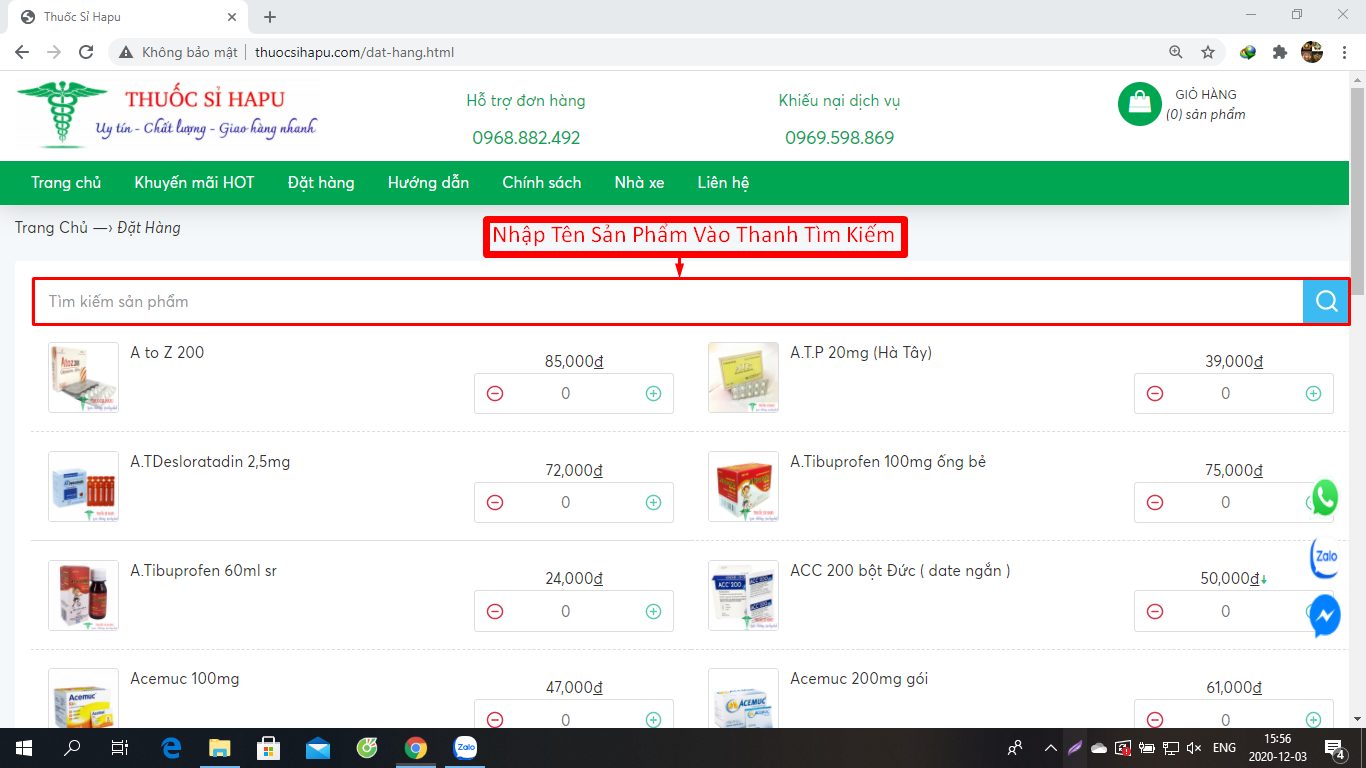The height and width of the screenshot is (768, 1366).
Task: Open A.Tibuprofen 100mg ống bẻ product name
Action: point(888,462)
